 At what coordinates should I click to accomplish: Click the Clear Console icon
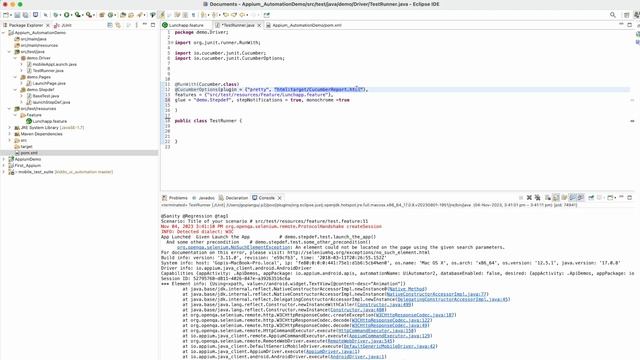coord(548,198)
